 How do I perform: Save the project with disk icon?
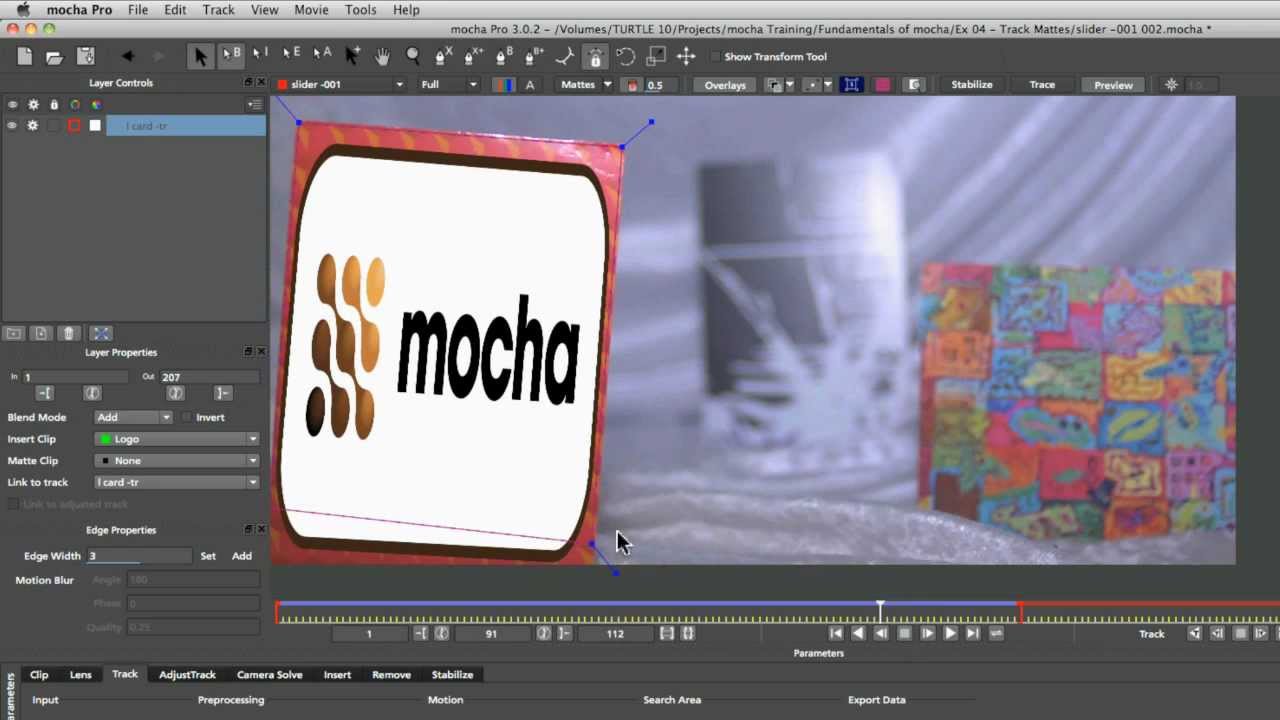86,57
